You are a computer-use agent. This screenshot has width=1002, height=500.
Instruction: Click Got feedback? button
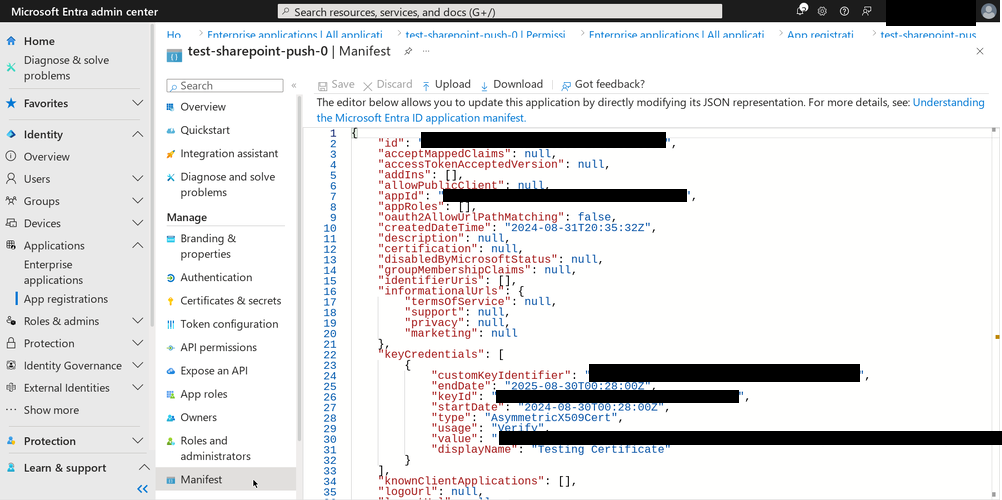click(603, 84)
